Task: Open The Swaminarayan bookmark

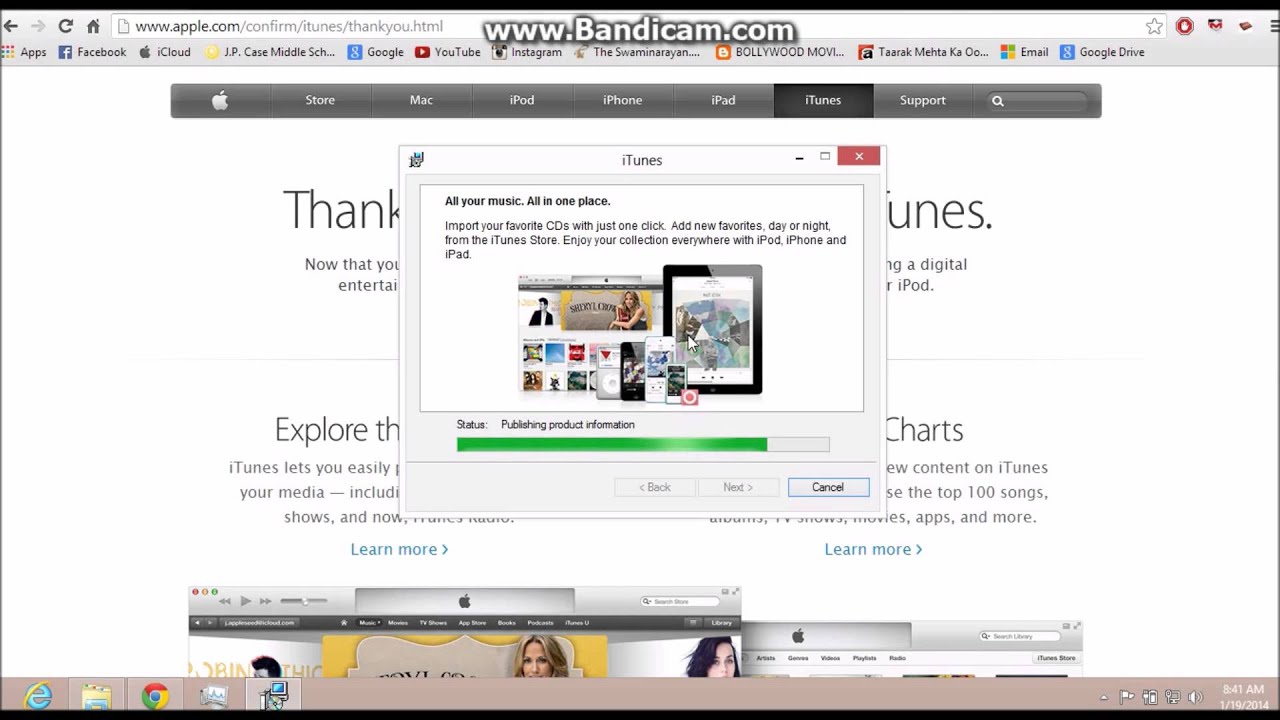Action: pos(637,52)
